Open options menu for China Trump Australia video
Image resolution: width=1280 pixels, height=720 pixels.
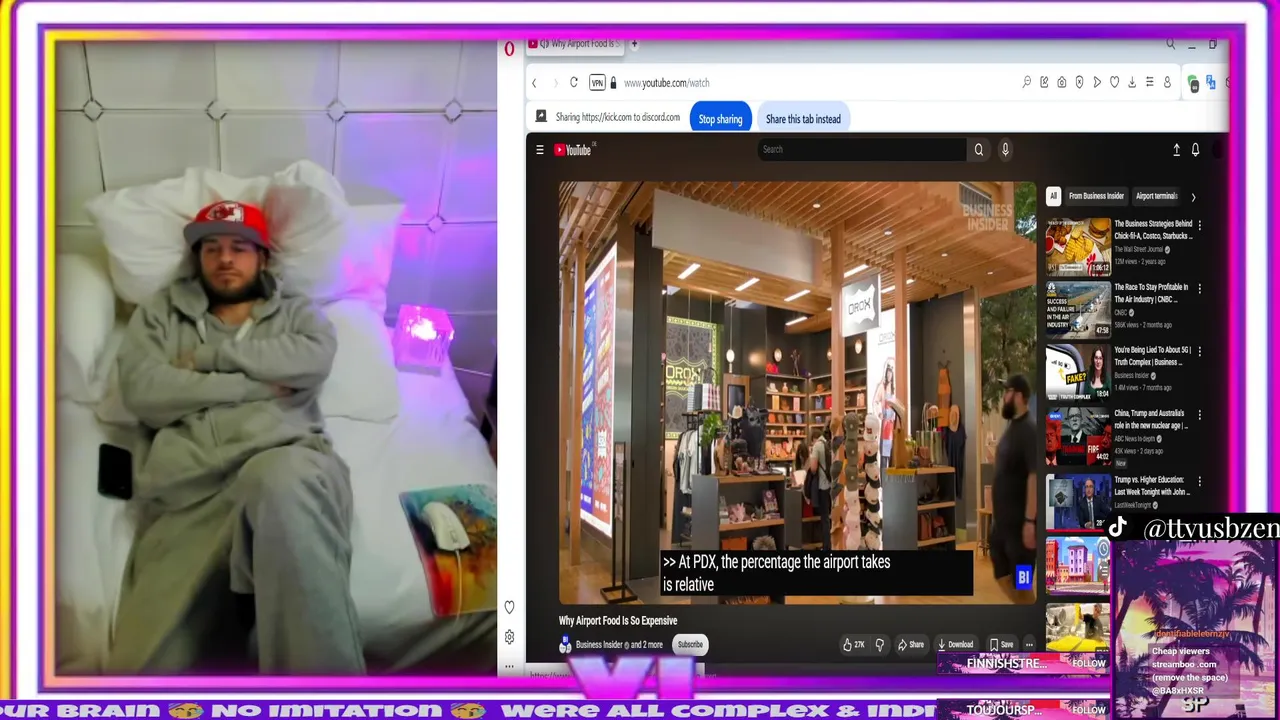1200,414
